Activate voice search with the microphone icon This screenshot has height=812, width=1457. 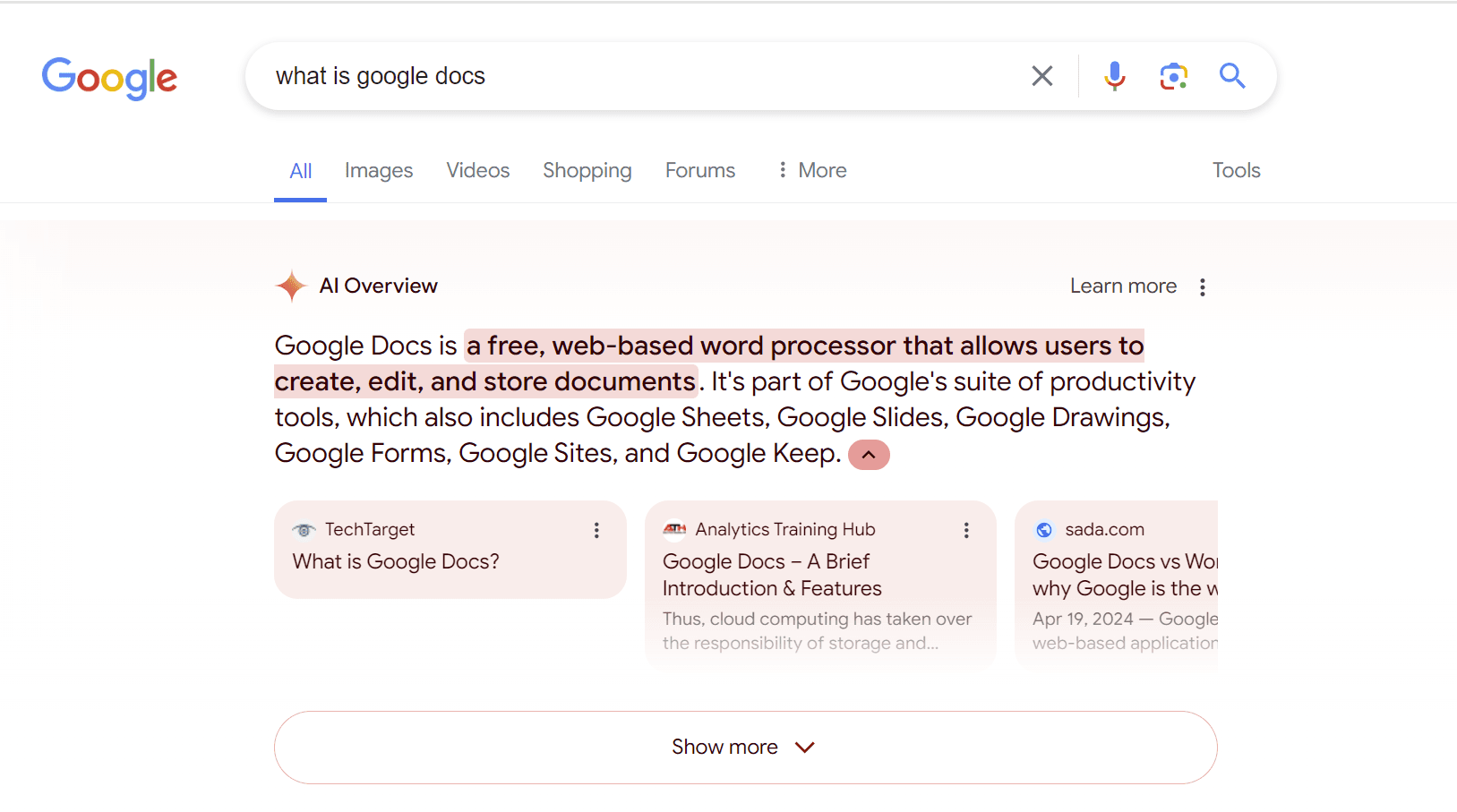point(1114,75)
